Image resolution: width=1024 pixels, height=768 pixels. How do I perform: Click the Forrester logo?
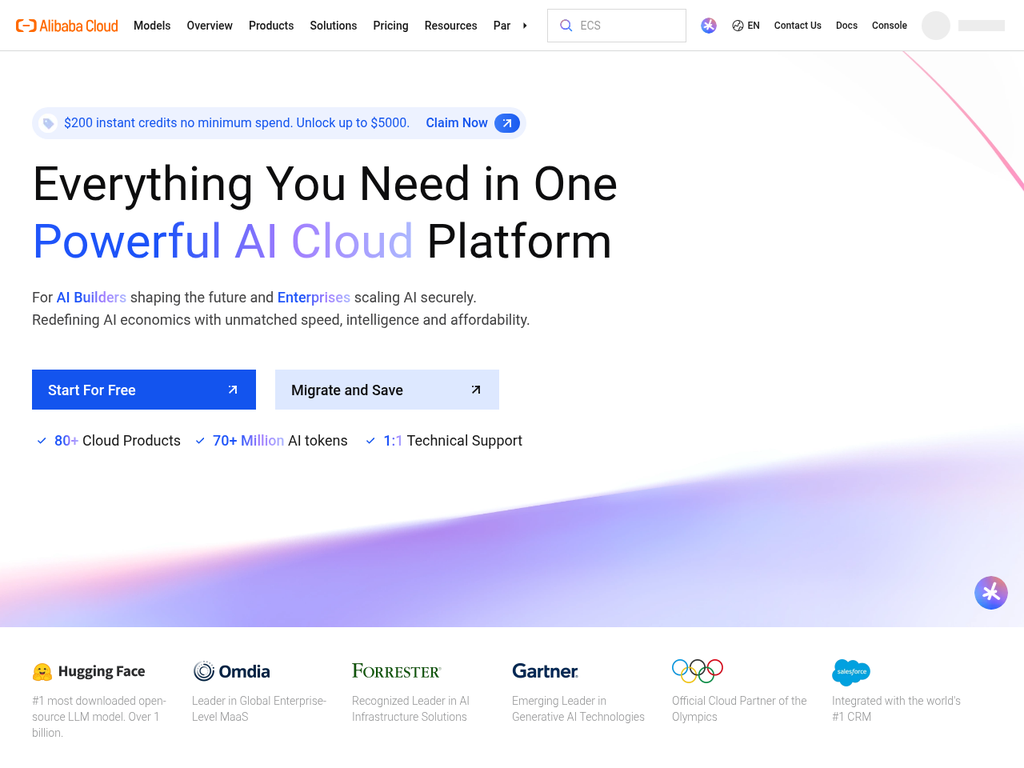point(396,671)
